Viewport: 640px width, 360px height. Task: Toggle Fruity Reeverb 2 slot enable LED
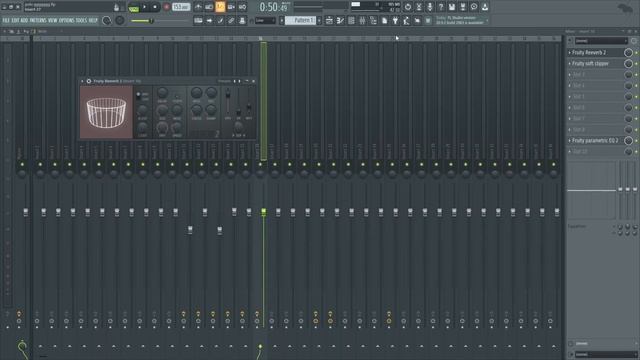[x=636, y=53]
